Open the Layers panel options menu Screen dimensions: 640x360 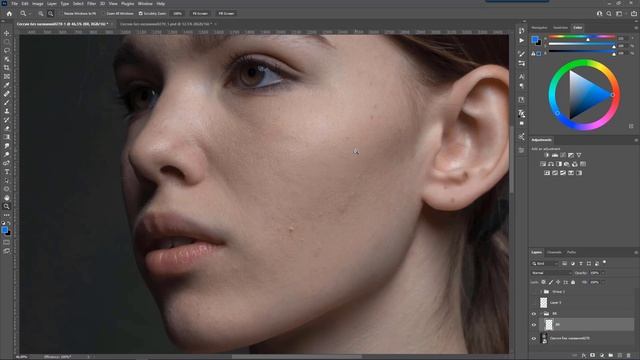[x=636, y=253]
